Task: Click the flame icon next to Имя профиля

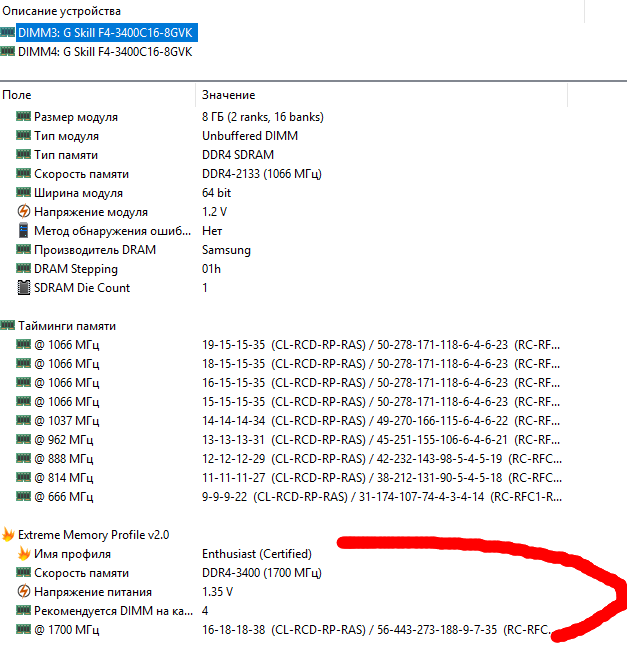Action: pos(23,554)
